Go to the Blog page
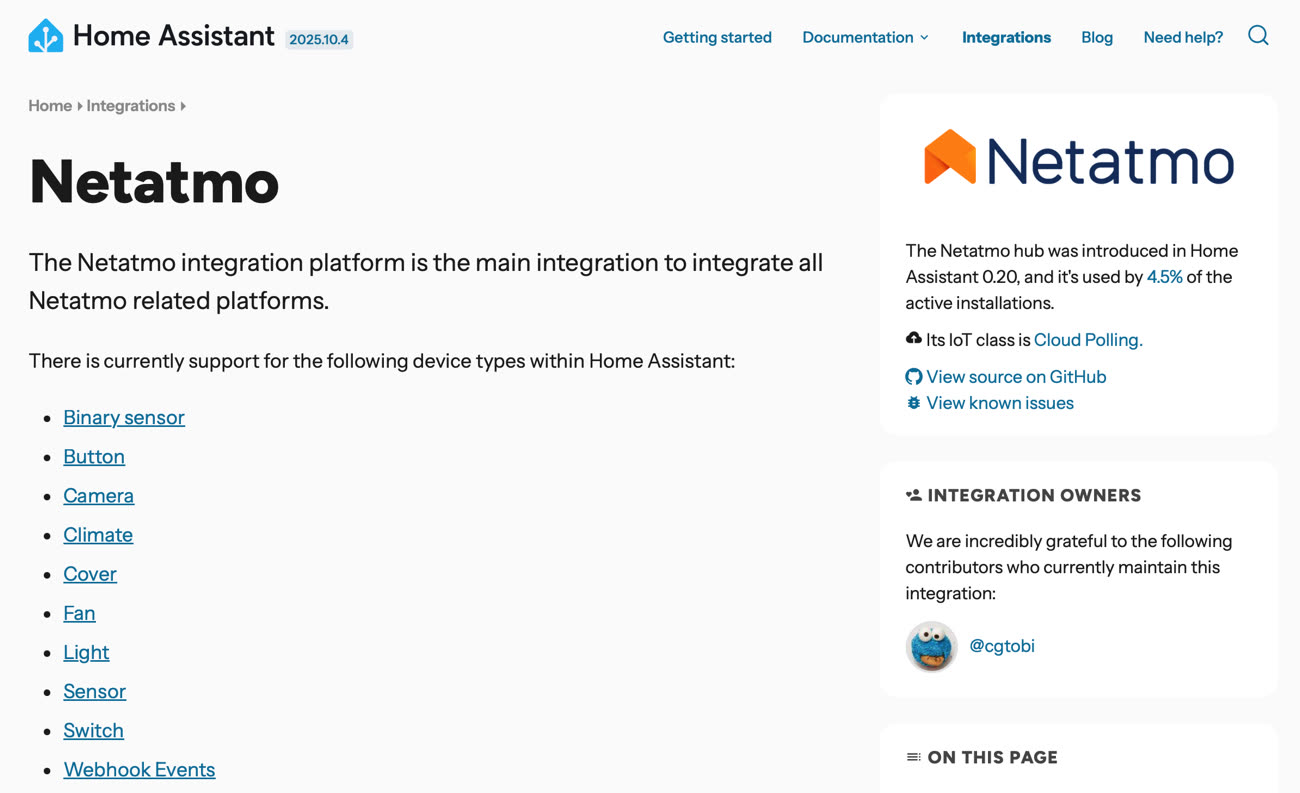The width and height of the screenshot is (1300, 793). pos(1096,37)
